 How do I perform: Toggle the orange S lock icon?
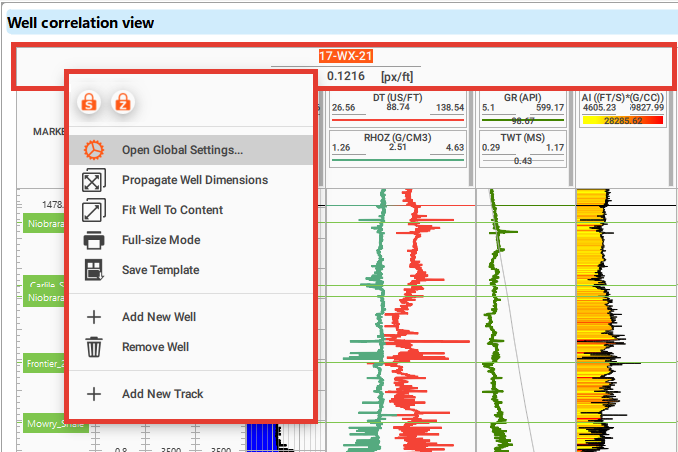click(89, 103)
